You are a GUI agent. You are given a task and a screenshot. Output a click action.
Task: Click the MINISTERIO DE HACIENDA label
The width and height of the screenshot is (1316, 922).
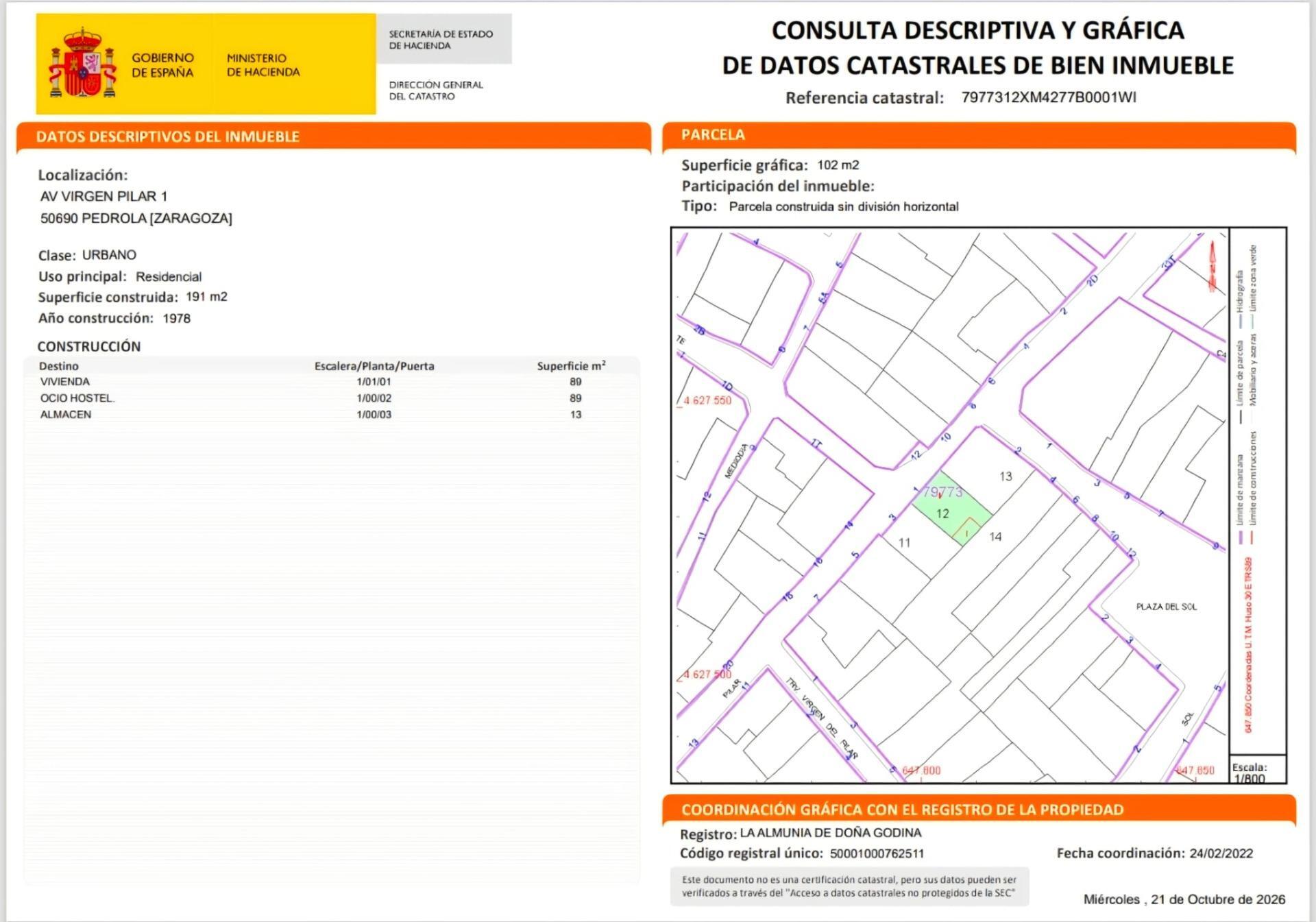pos(263,65)
